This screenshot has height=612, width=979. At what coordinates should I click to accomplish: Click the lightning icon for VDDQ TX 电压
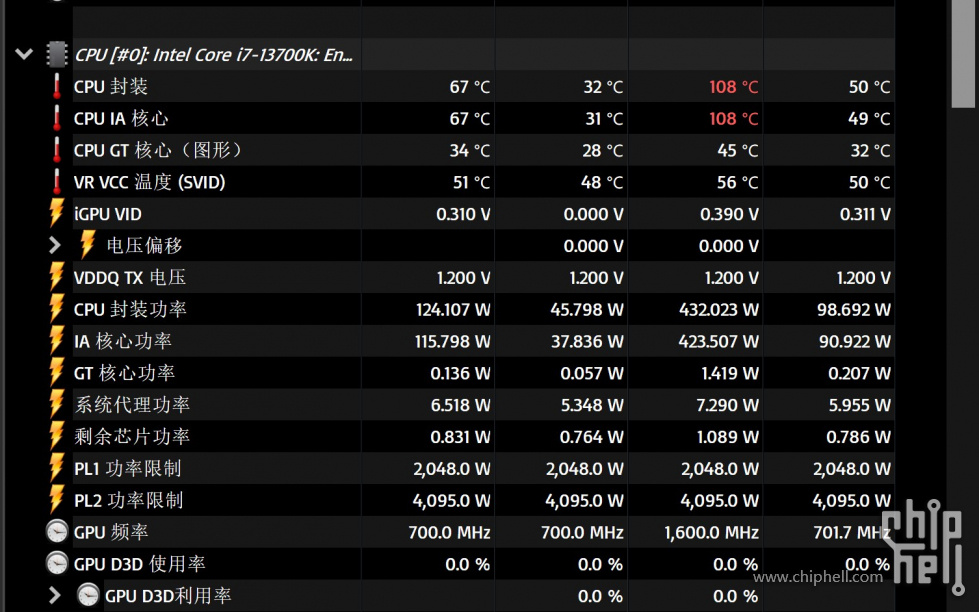[57, 277]
